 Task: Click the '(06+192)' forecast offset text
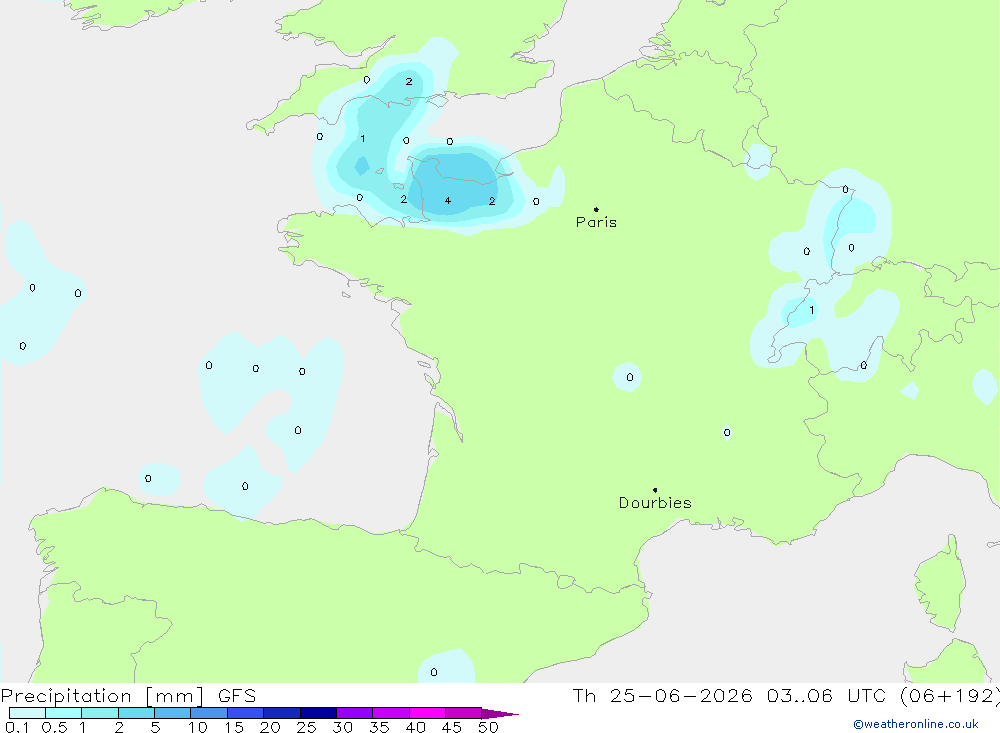click(950, 696)
